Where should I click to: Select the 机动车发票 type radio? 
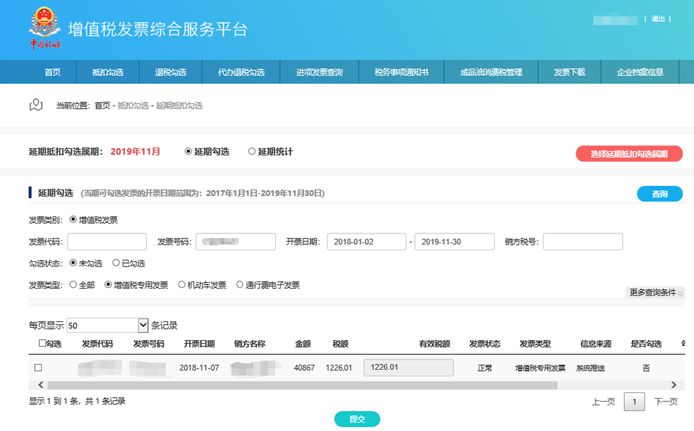tap(181, 285)
